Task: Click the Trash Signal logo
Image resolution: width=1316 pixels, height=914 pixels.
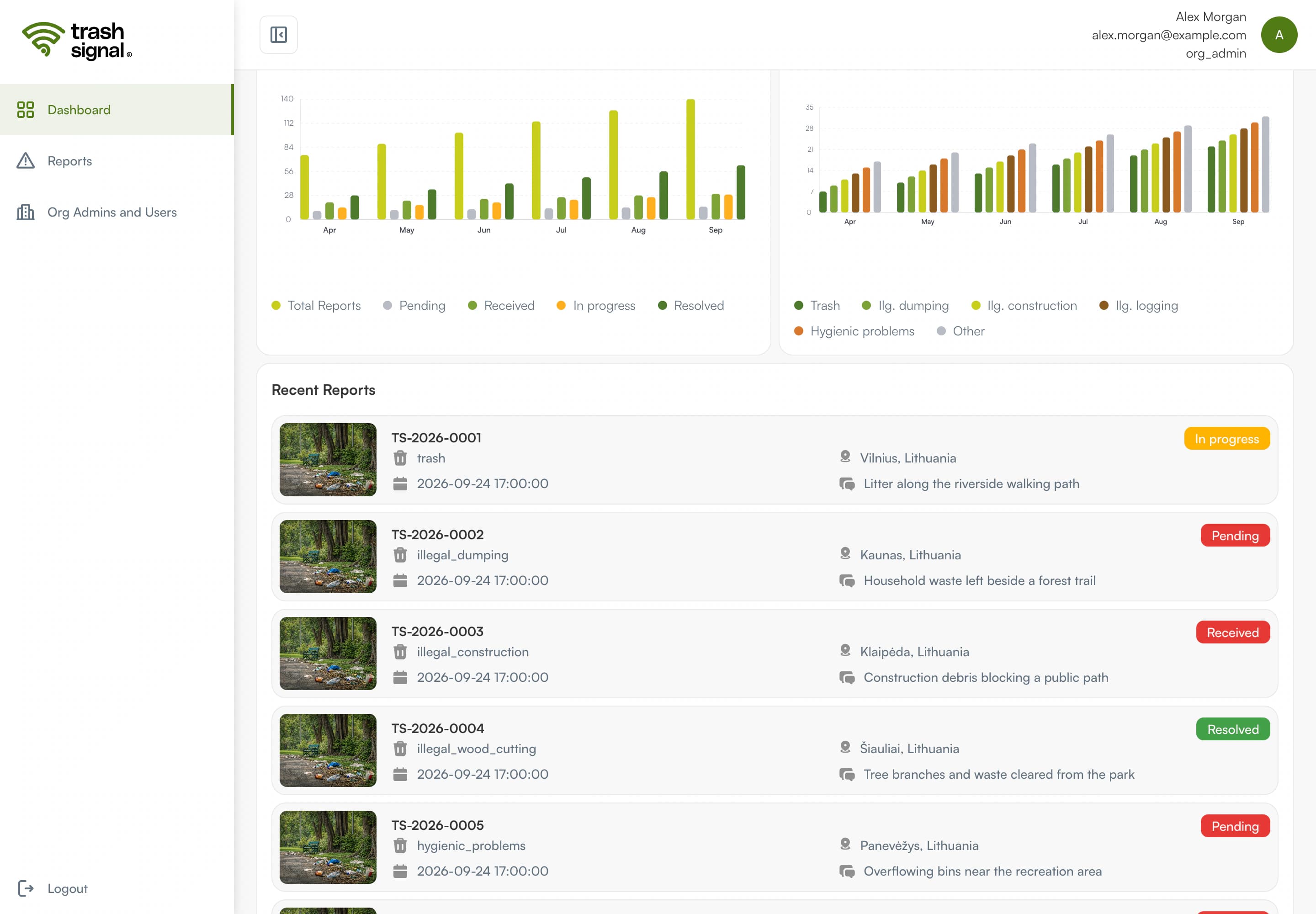Action: pyautogui.click(x=77, y=41)
